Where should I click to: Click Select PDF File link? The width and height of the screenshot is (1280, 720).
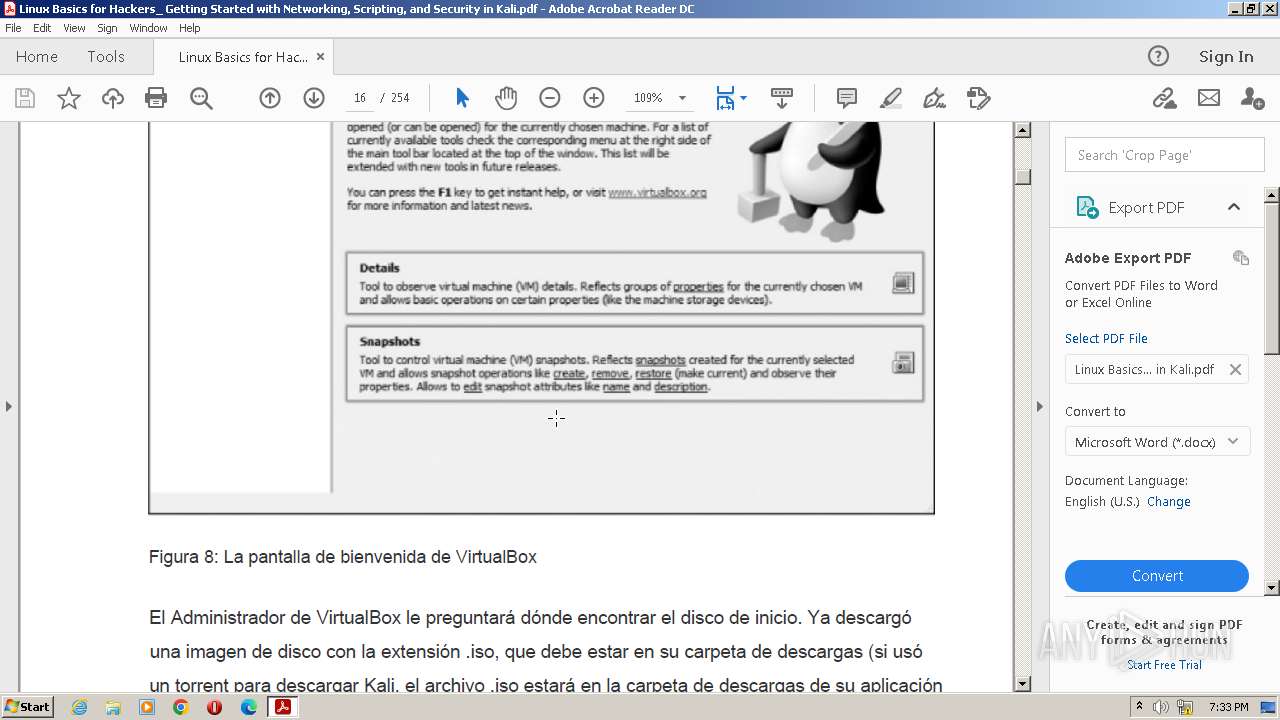click(x=1106, y=339)
